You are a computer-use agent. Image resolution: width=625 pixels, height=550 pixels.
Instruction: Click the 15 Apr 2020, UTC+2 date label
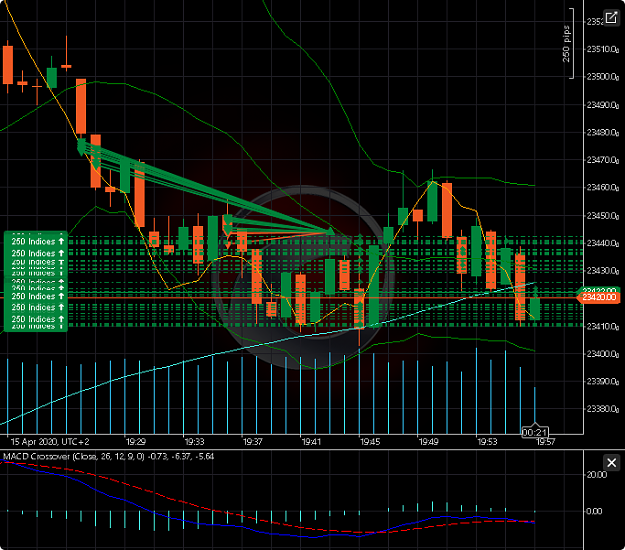[50, 442]
